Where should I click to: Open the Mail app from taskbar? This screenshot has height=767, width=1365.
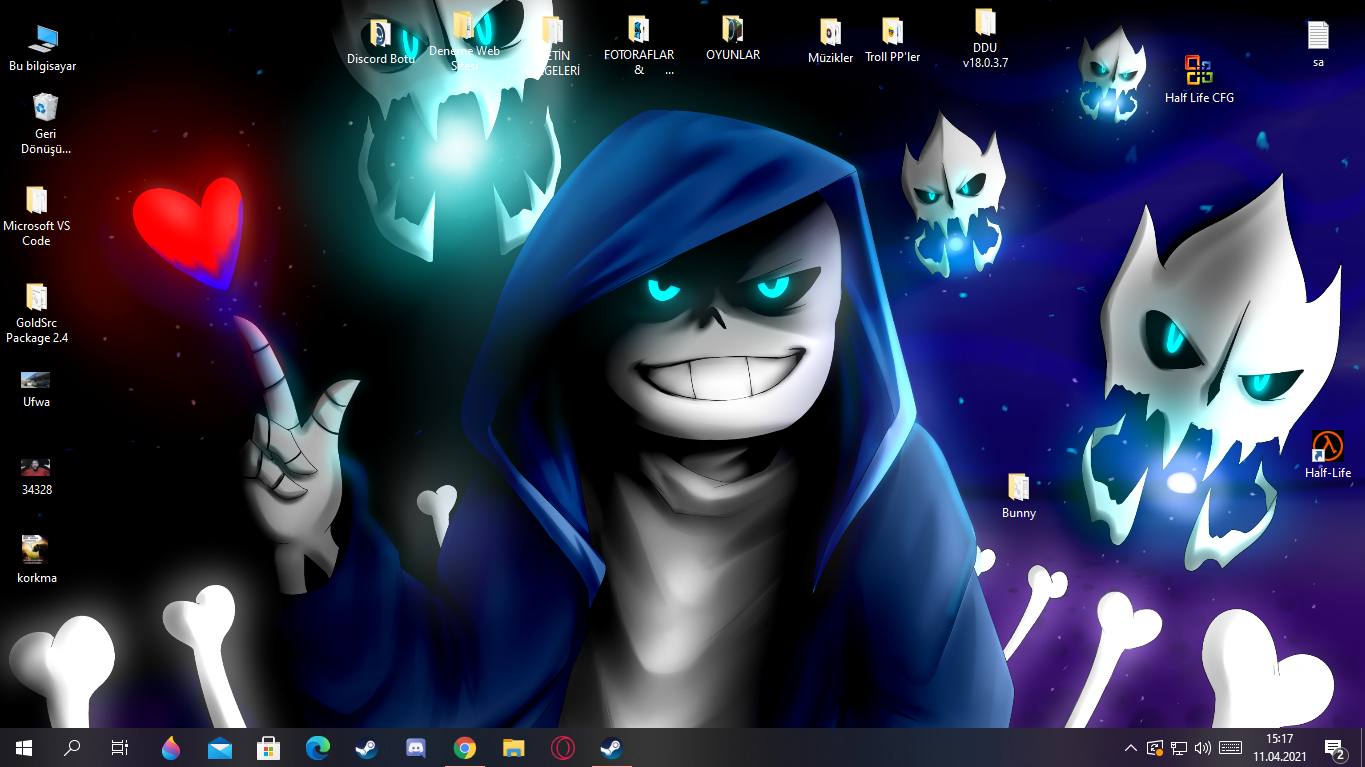[x=220, y=747]
